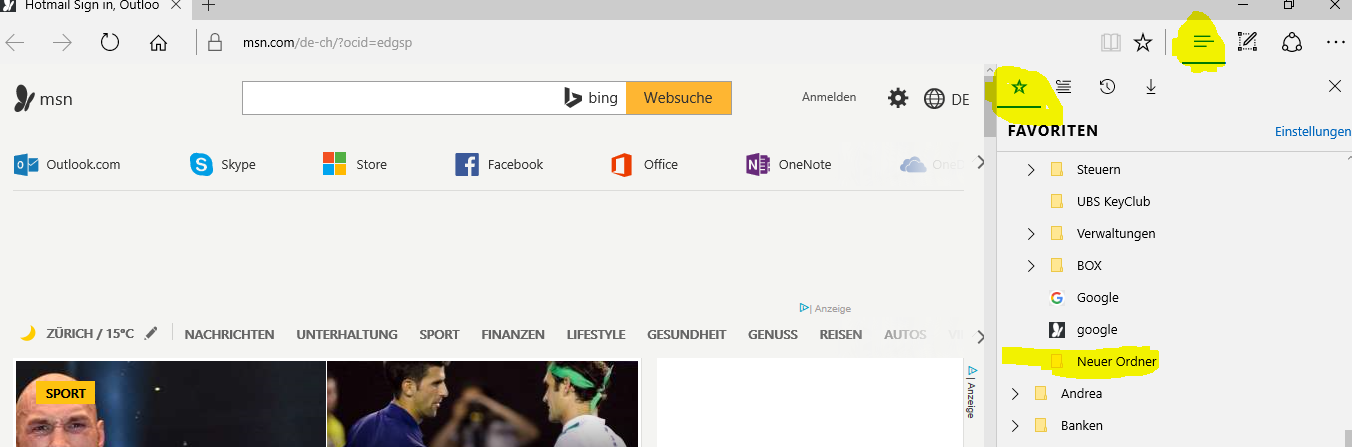Image resolution: width=1352 pixels, height=447 pixels.
Task: Click the Share icon in toolbar
Action: 1291,42
